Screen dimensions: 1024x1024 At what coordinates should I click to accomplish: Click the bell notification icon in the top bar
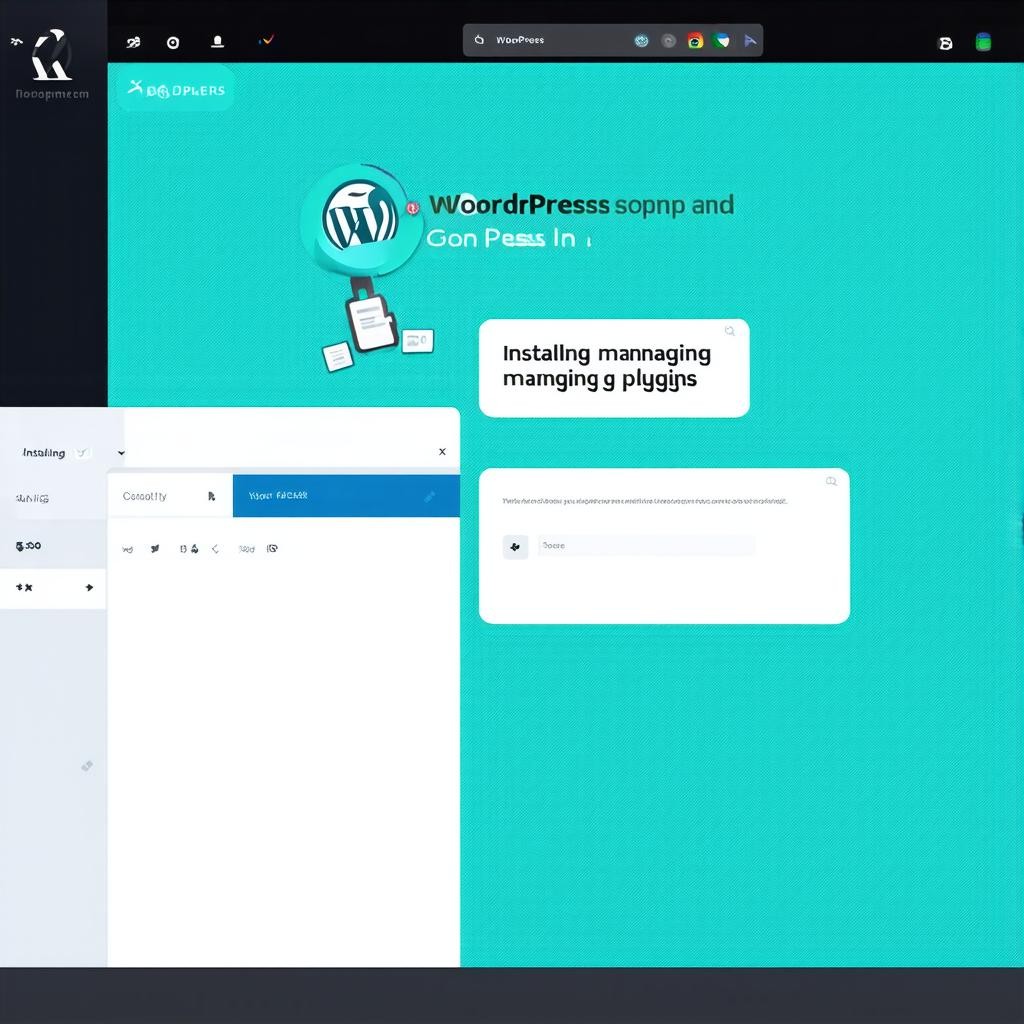(x=217, y=42)
